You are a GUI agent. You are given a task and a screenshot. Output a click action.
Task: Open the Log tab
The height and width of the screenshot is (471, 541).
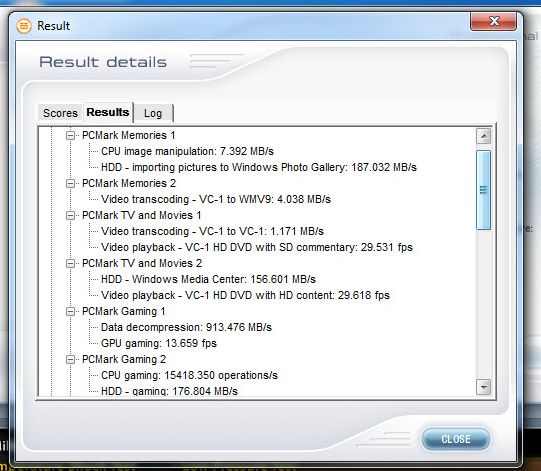pyautogui.click(x=153, y=113)
